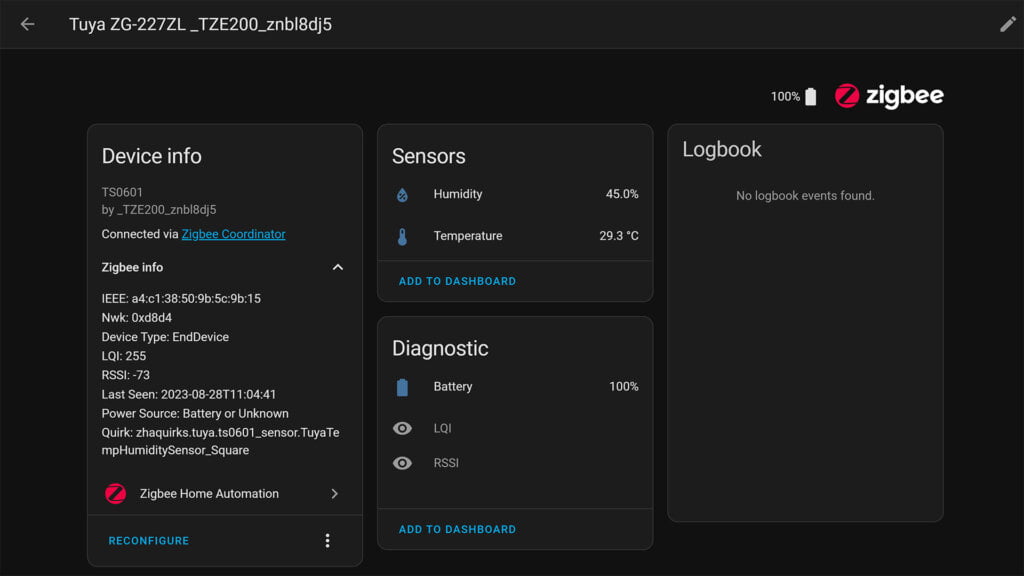
Task: Open the Temperature sensor entity
Action: click(515, 236)
